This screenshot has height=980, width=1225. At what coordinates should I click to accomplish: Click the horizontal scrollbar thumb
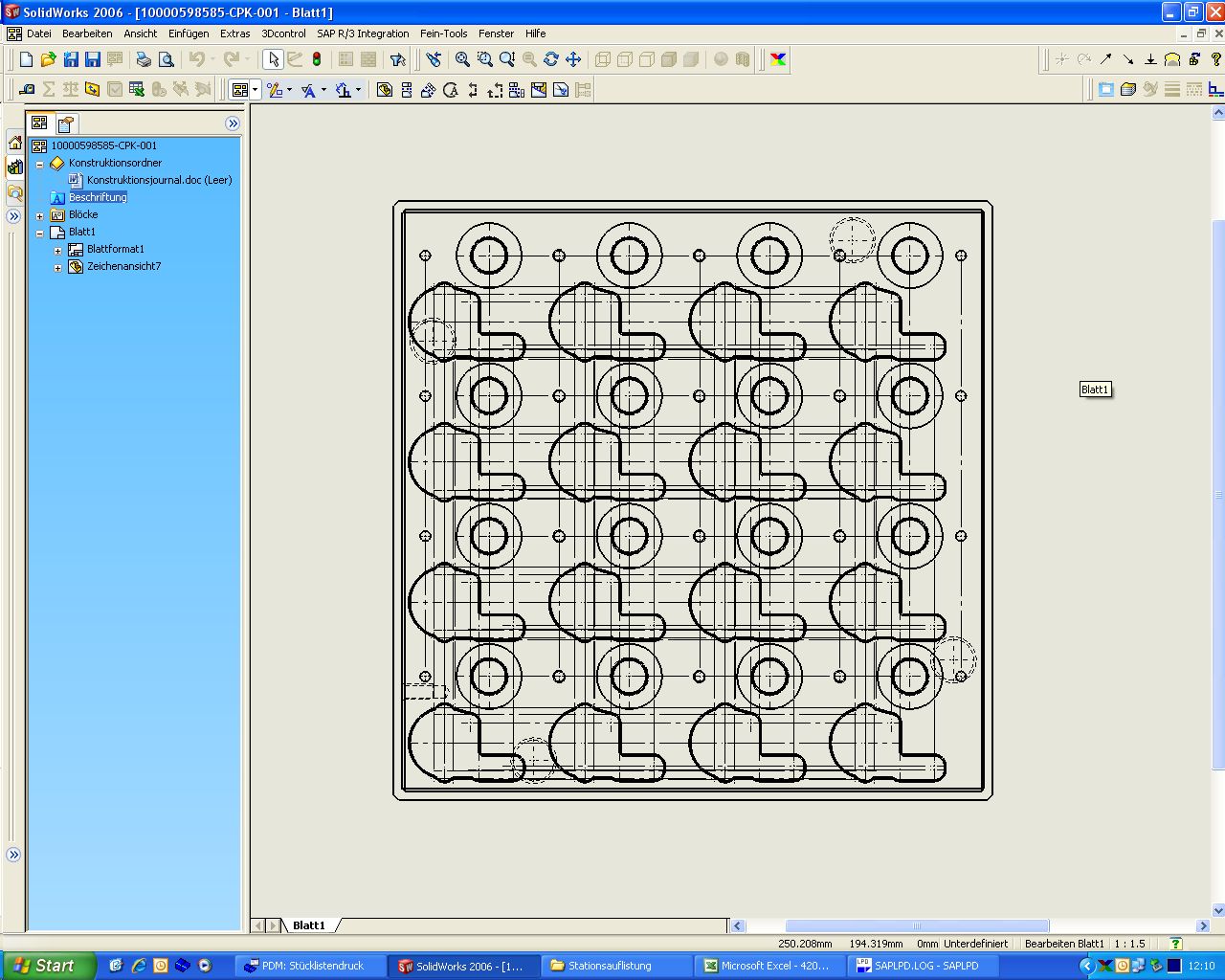click(916, 925)
